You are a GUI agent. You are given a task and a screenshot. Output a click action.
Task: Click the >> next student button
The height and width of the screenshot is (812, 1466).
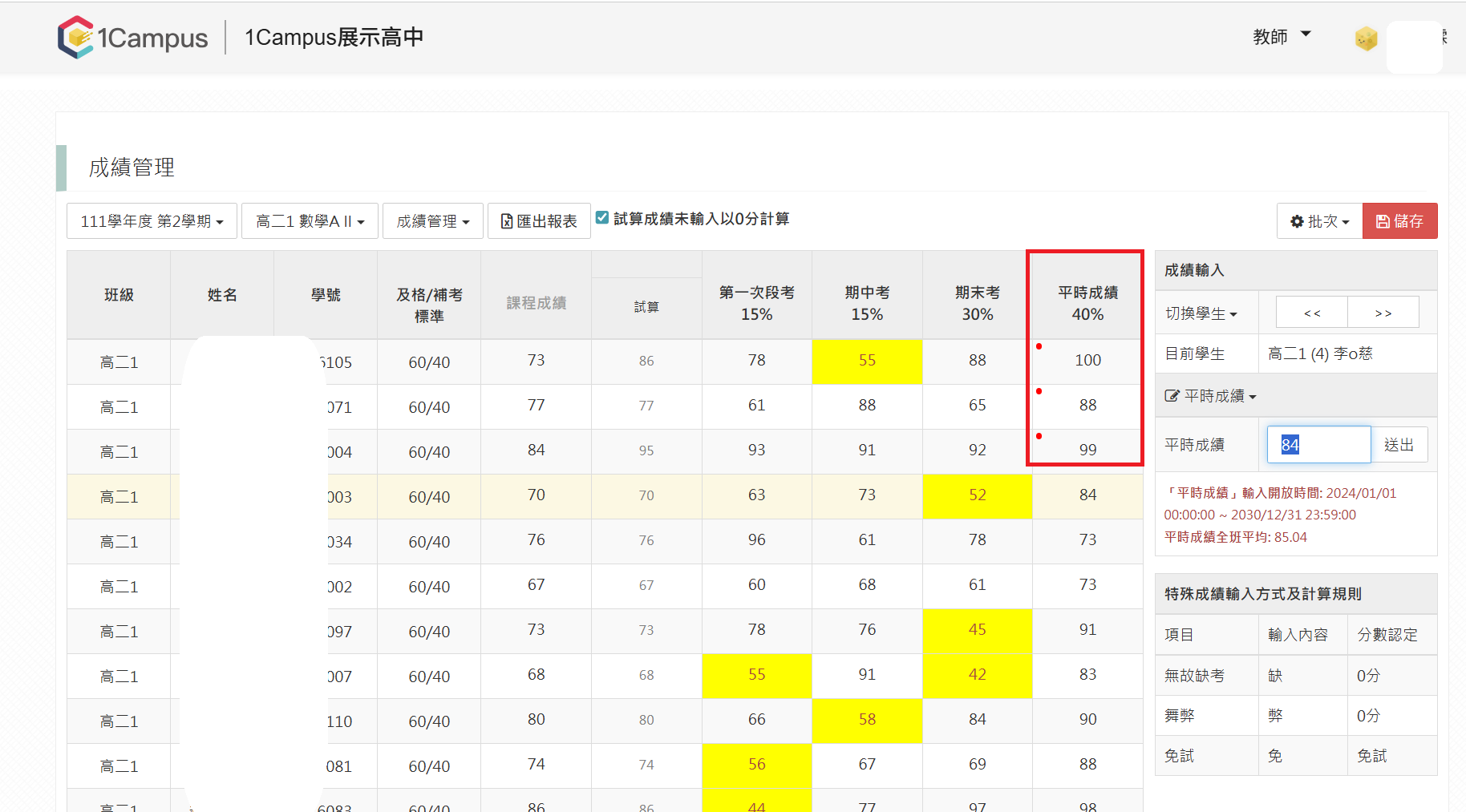(1383, 313)
